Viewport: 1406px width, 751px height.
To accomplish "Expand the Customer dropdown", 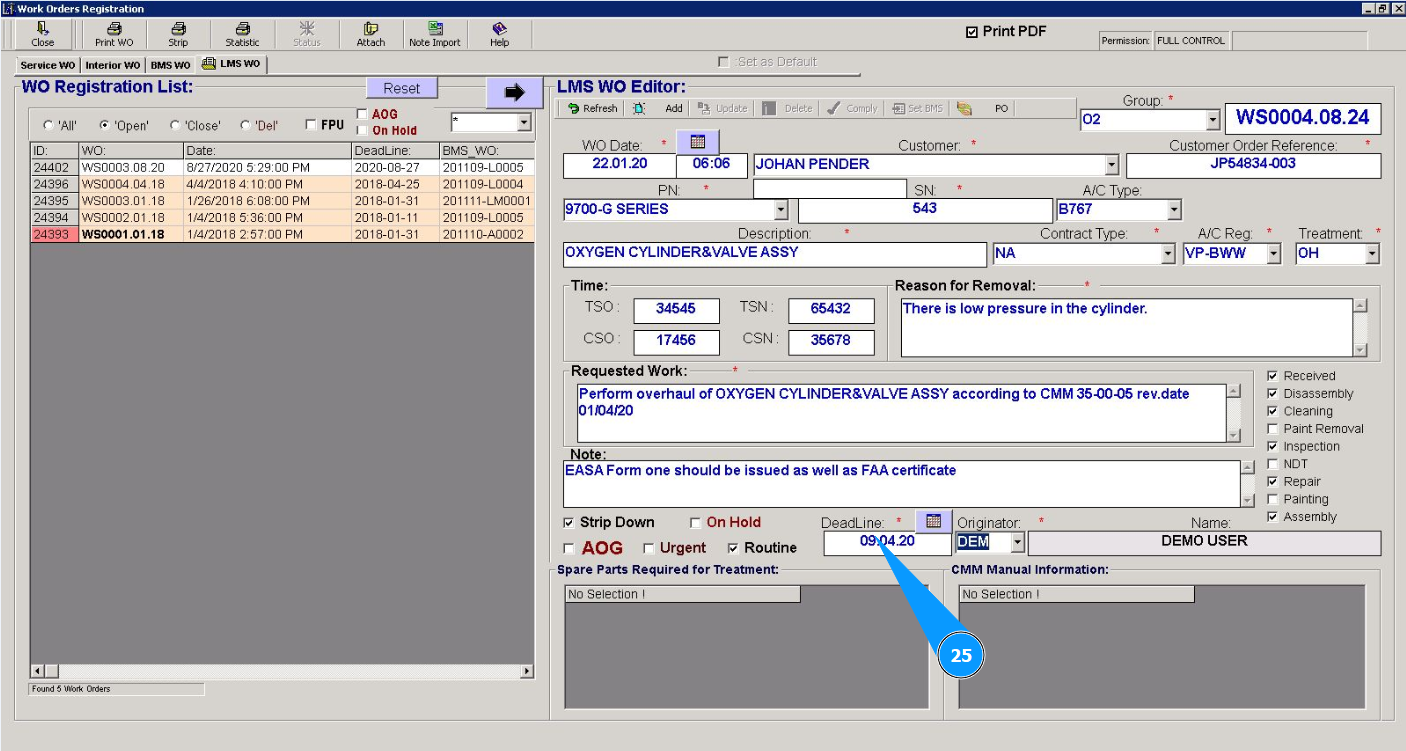I will (1111, 166).
